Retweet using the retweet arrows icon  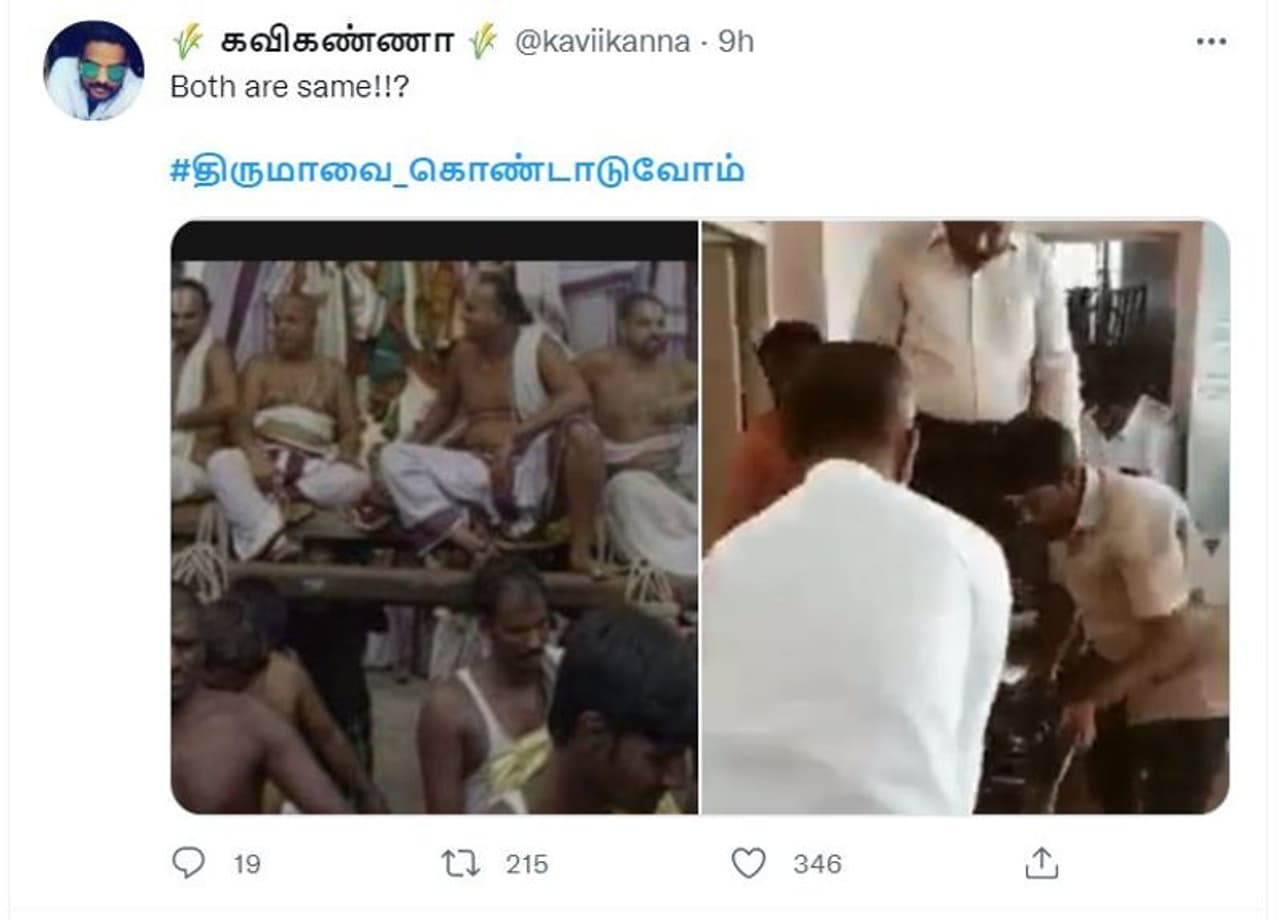tap(460, 863)
